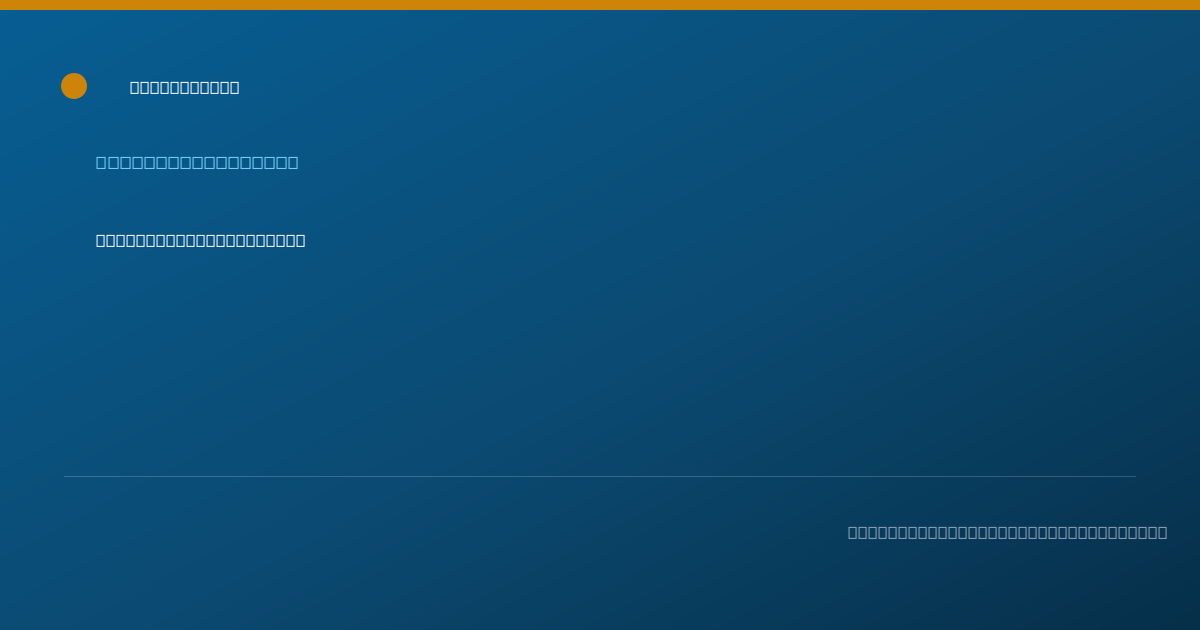This screenshot has width=1200, height=630.
Task: Click the white body text line below the heading
Action: click(x=201, y=240)
